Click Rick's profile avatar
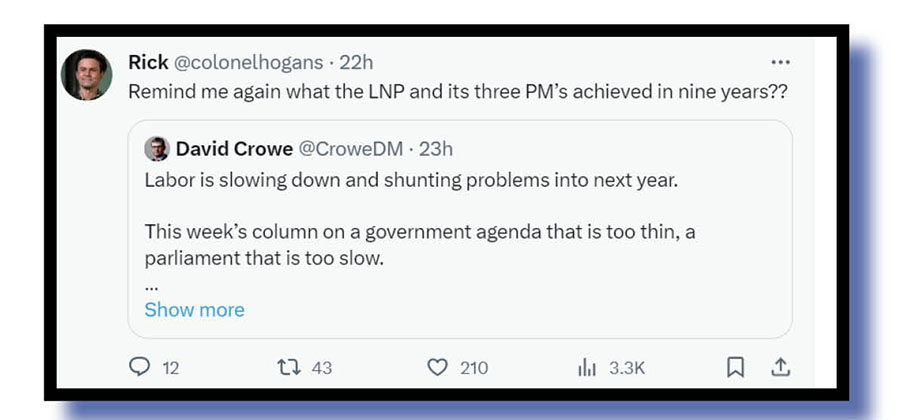The width and height of the screenshot is (907, 420). tap(86, 75)
